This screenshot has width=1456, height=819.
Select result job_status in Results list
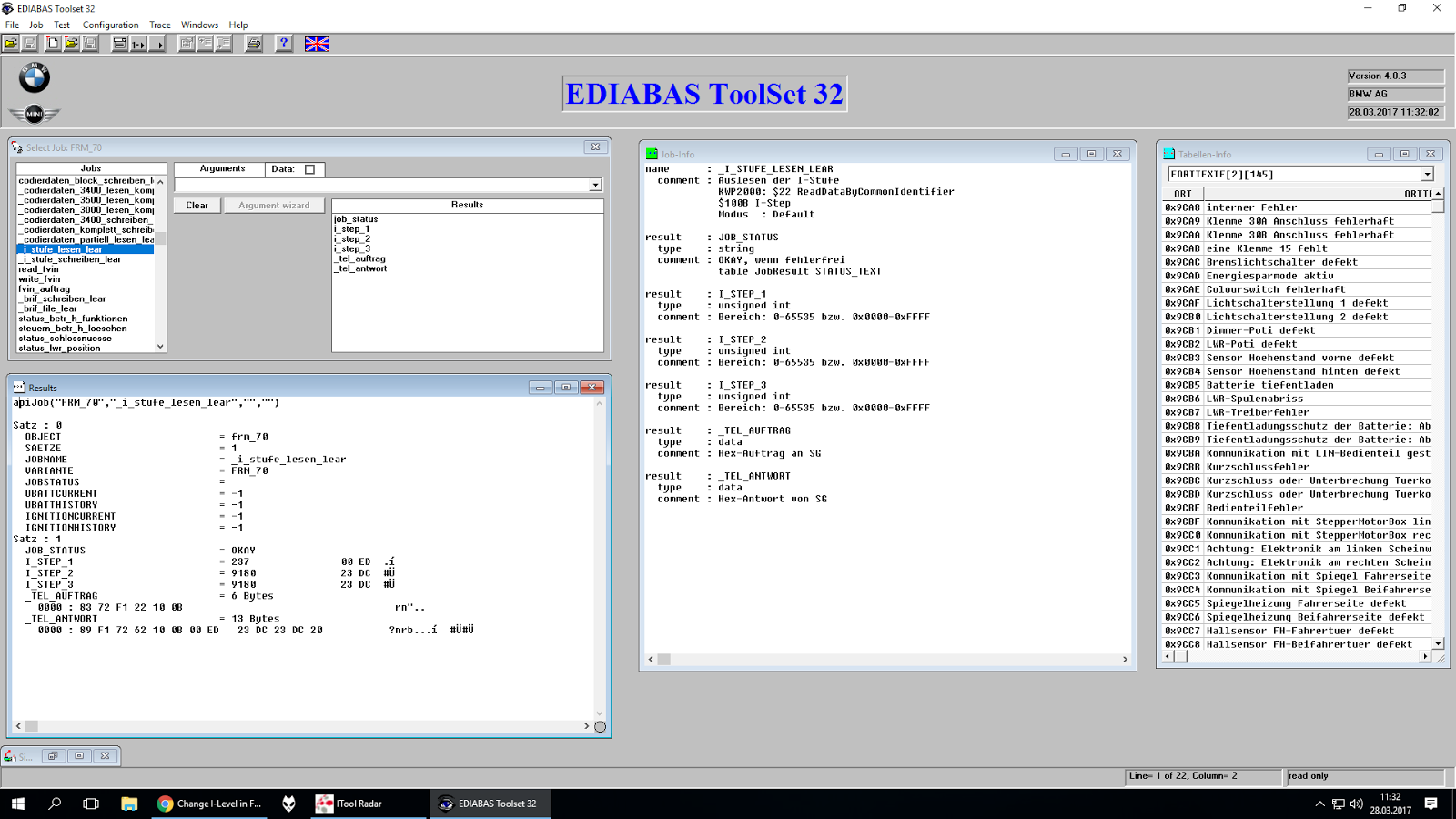click(x=356, y=219)
